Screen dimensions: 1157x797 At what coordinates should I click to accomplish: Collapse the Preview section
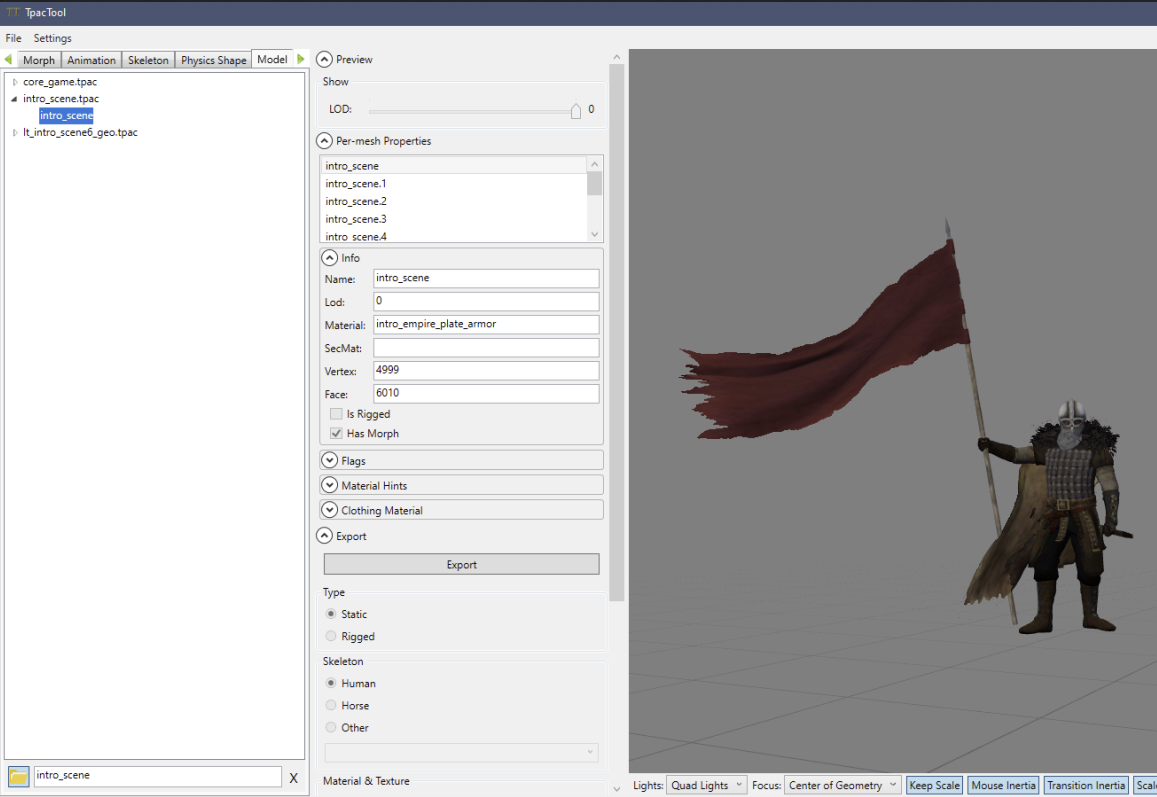(324, 60)
